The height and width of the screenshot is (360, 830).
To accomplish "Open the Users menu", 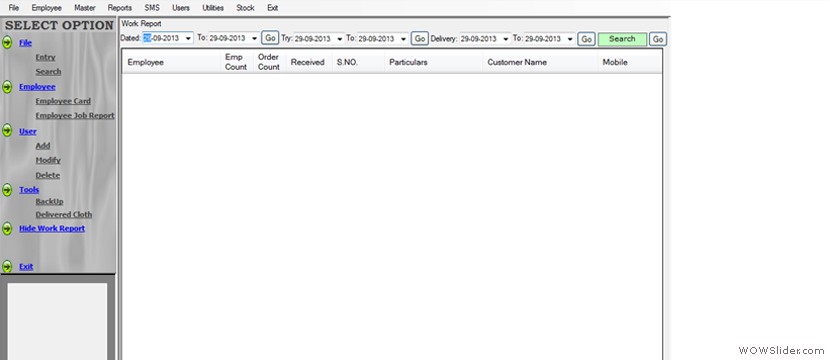I will pos(181,8).
